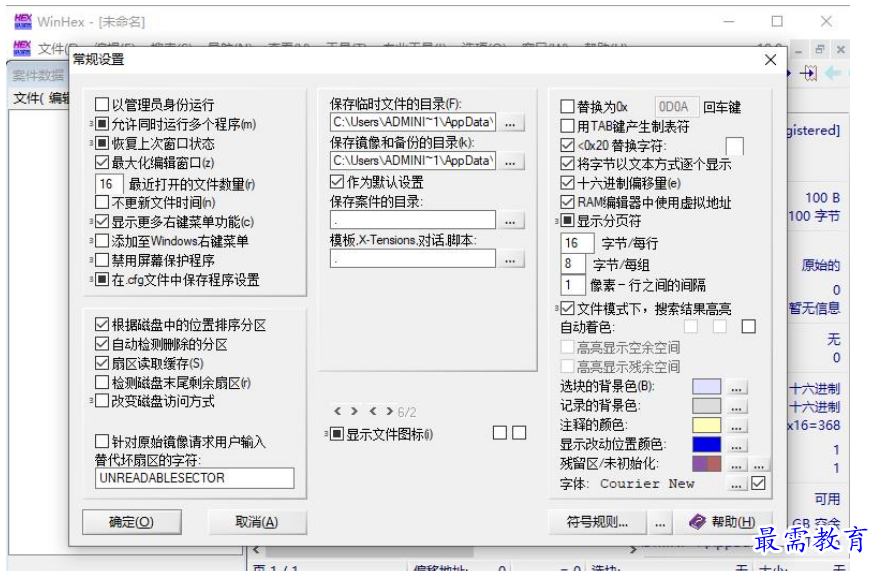Open ellipsis for 显示改动位置颜色
This screenshot has height=571, width=876.
736,445
